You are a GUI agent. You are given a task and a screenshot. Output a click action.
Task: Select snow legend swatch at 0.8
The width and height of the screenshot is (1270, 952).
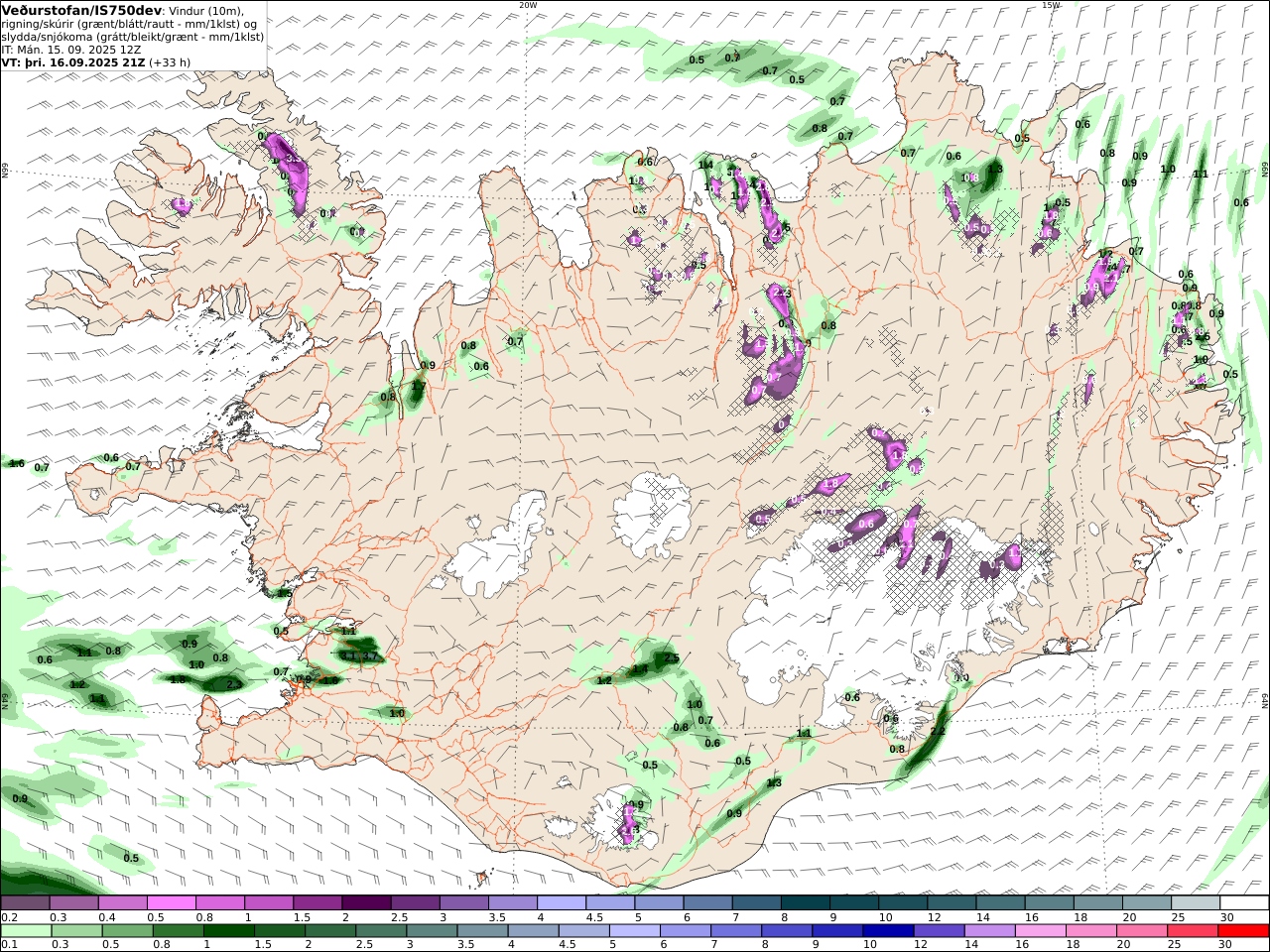219,903
